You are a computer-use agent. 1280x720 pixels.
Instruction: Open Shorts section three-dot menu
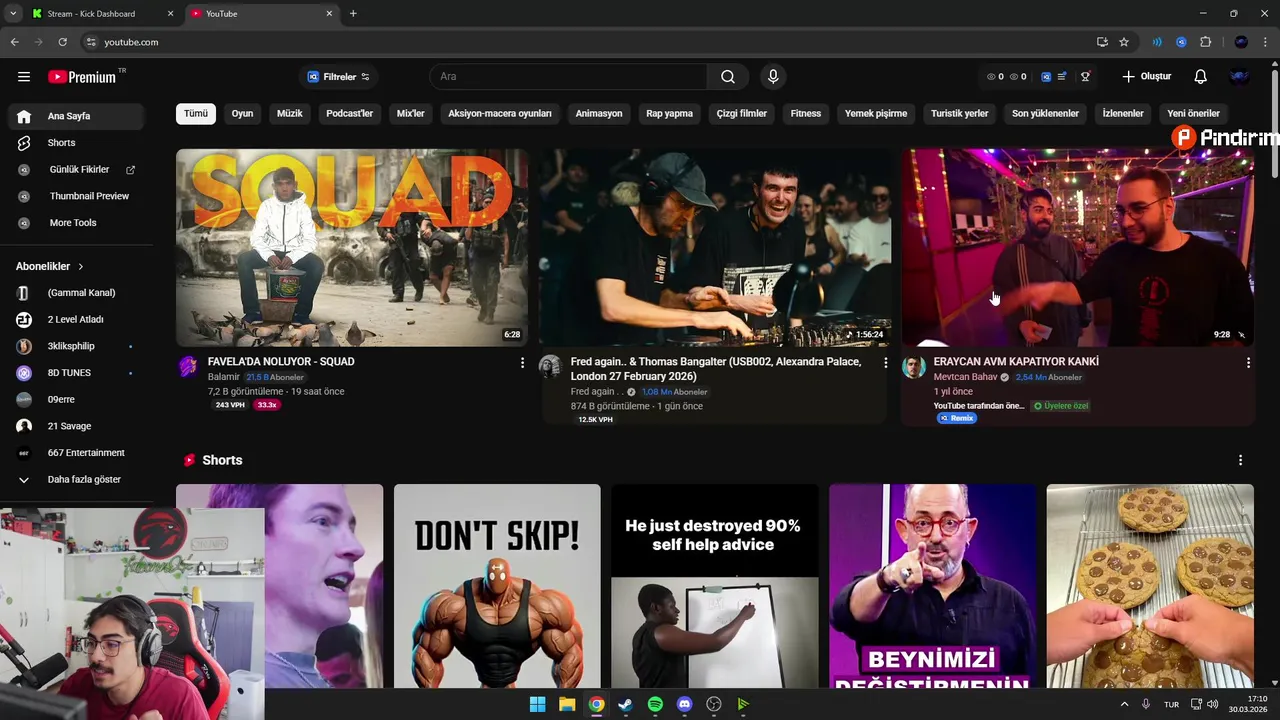1240,460
